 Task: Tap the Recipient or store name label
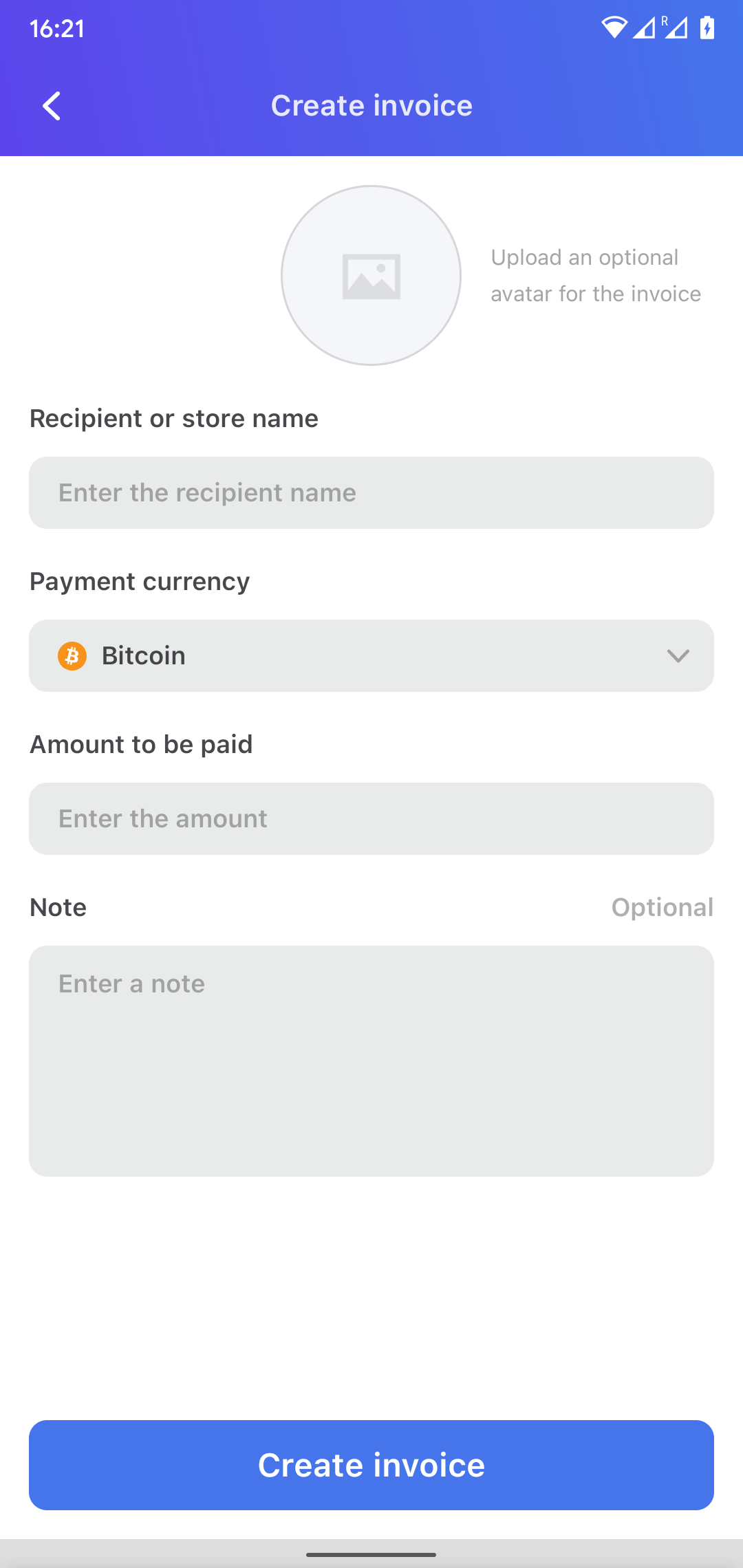tap(174, 419)
